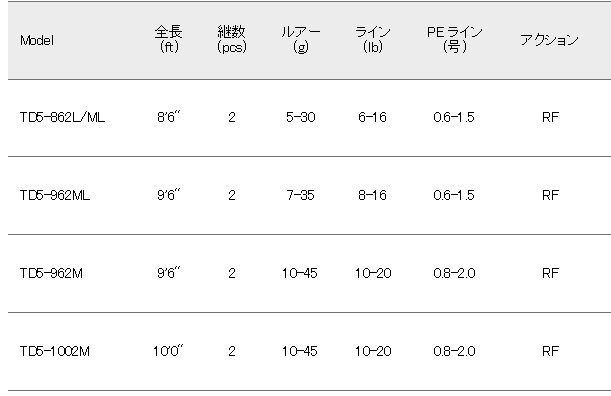The image size is (611, 396).
Task: Select the RF action of TD5-1002M
Action: [550, 351]
